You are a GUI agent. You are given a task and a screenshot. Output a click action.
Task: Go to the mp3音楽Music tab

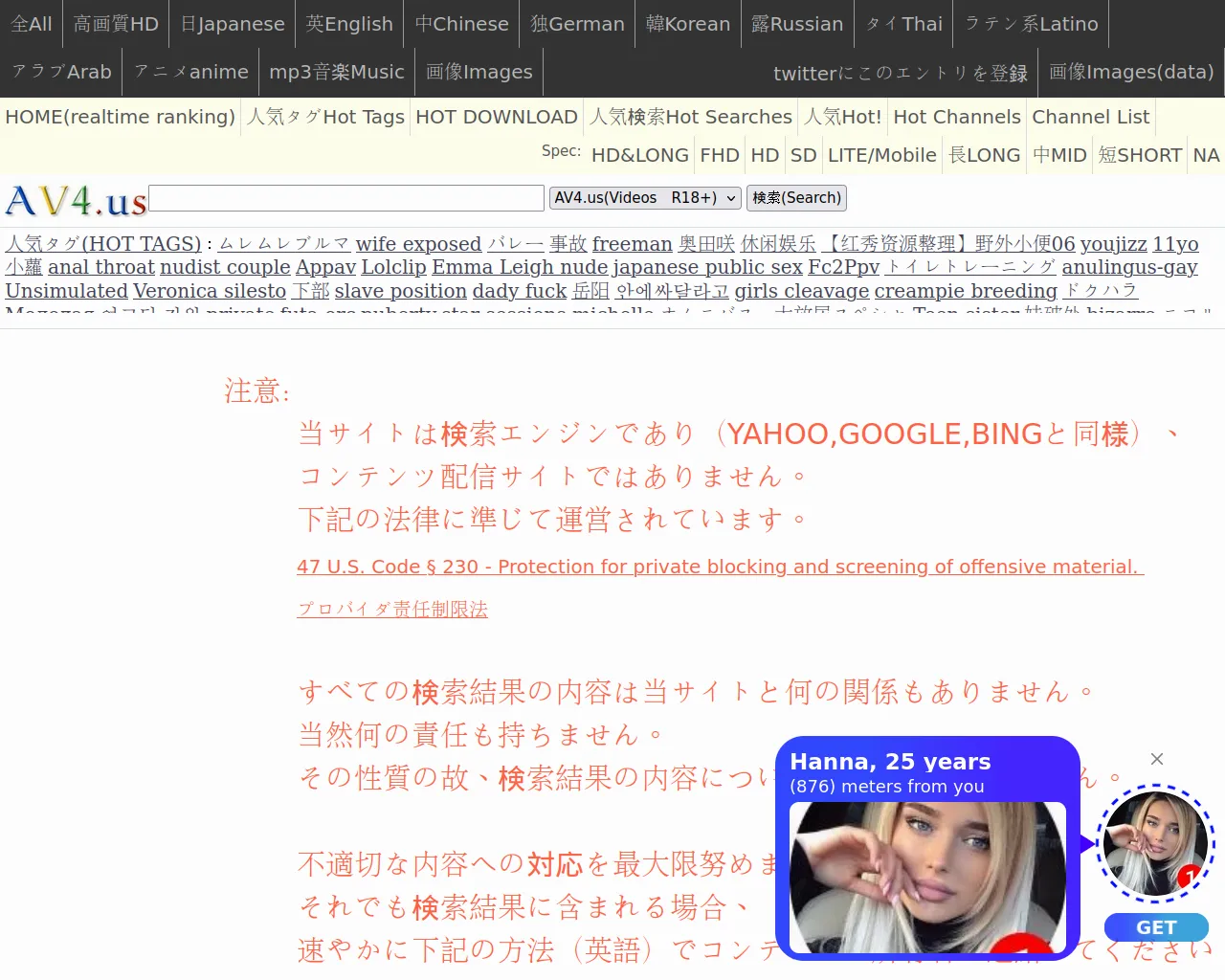click(x=336, y=72)
